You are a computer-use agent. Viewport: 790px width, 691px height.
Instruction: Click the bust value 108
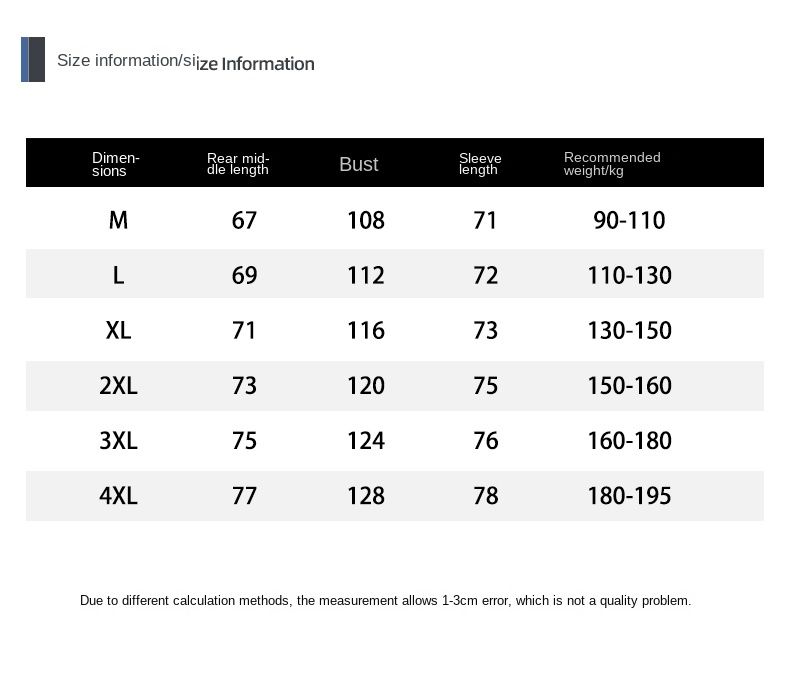(x=365, y=220)
